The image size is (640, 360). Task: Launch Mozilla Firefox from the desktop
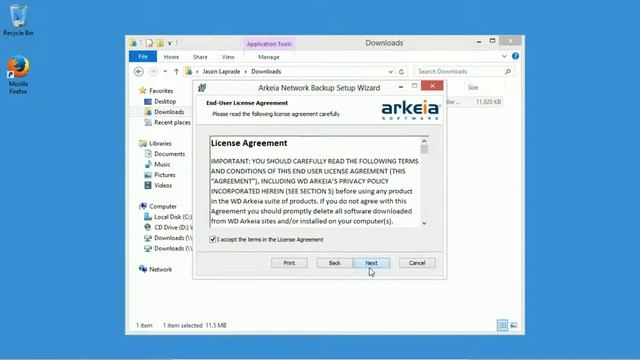pos(18,75)
